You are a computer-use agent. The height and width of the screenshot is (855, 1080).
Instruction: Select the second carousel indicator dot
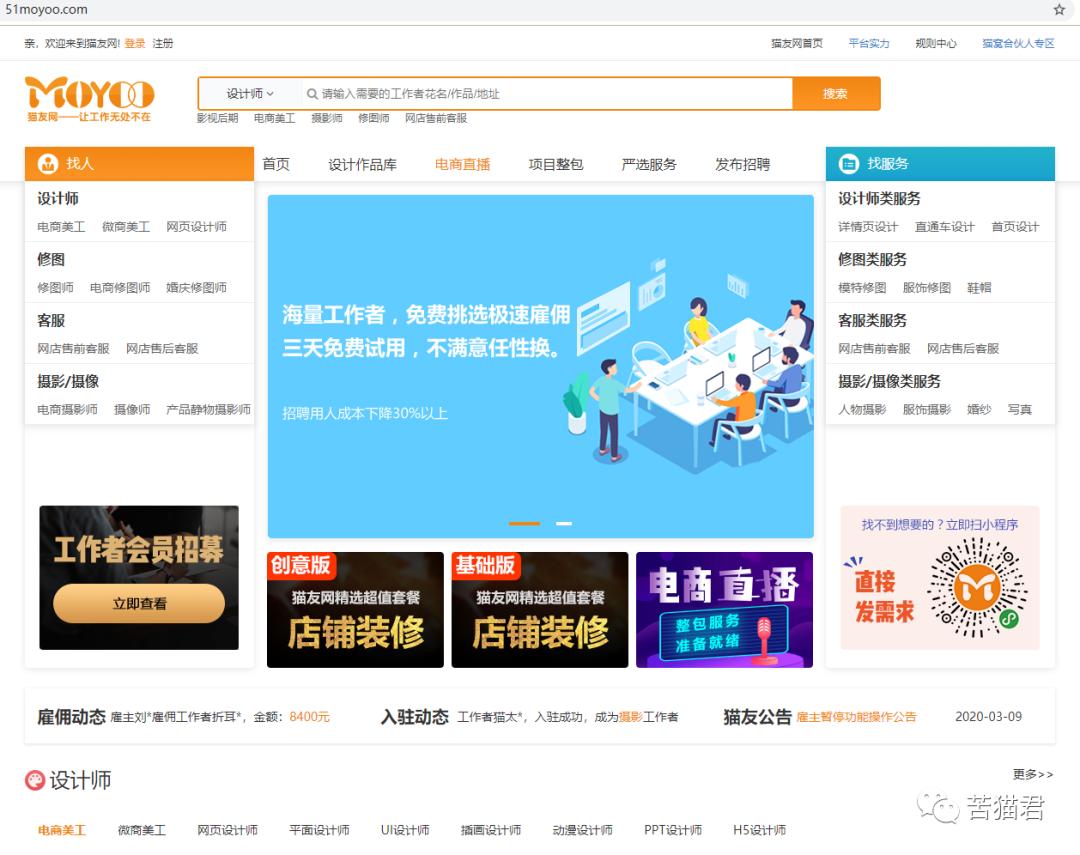[x=564, y=523]
